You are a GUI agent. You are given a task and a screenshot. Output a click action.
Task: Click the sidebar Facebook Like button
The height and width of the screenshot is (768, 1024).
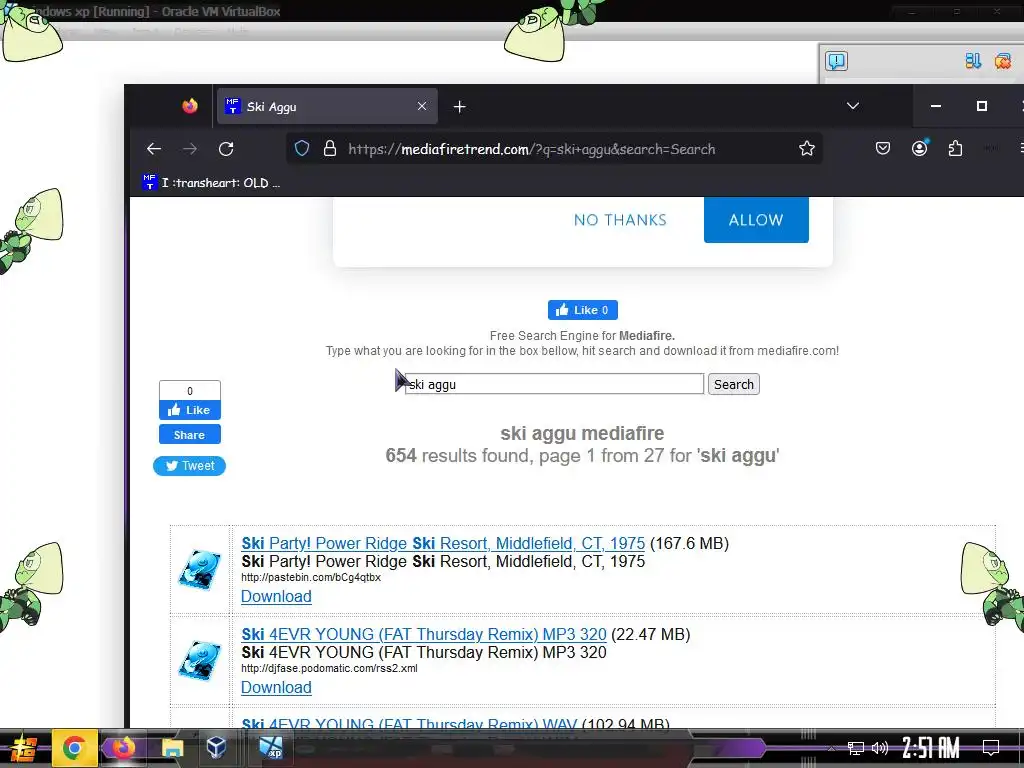click(189, 410)
